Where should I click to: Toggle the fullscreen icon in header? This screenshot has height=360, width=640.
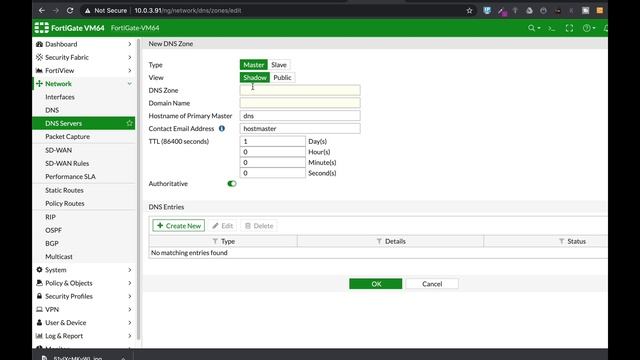click(569, 28)
